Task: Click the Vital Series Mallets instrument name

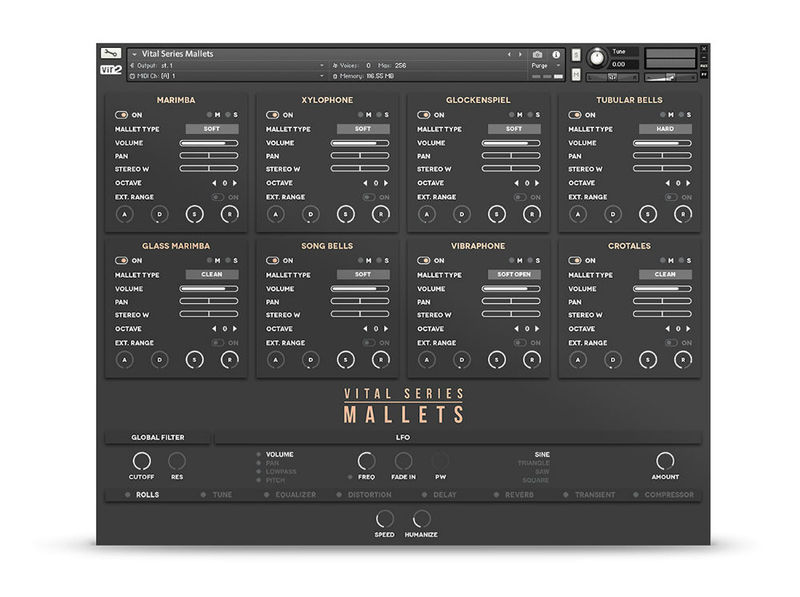Action: (178, 54)
